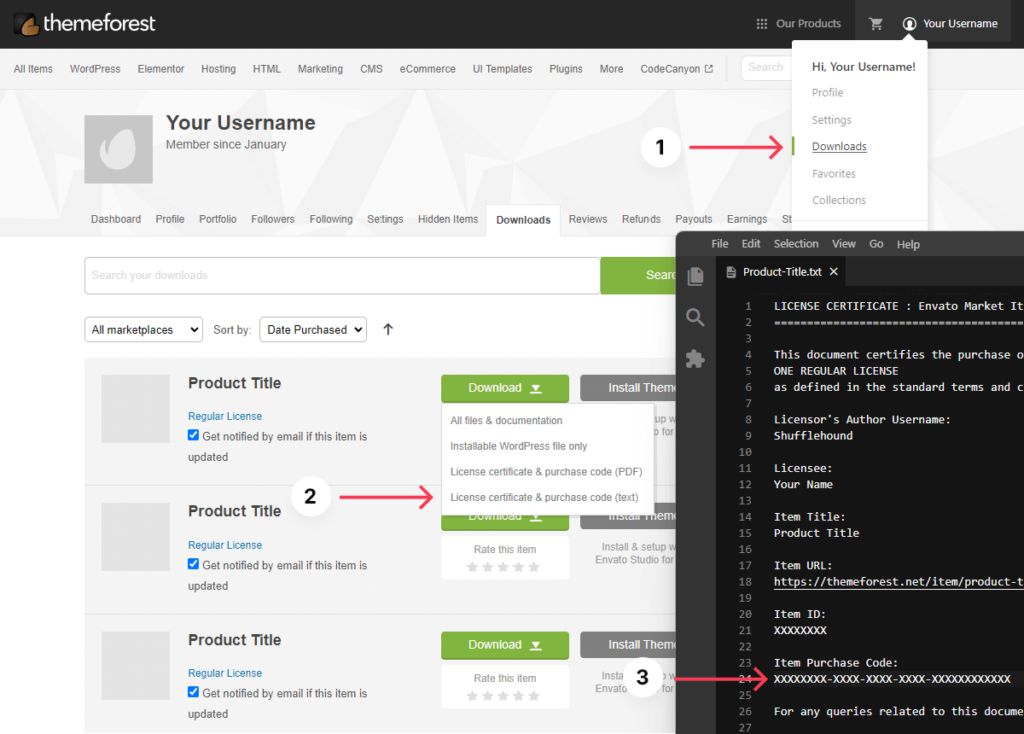Open the Your Username account menu

(x=951, y=24)
